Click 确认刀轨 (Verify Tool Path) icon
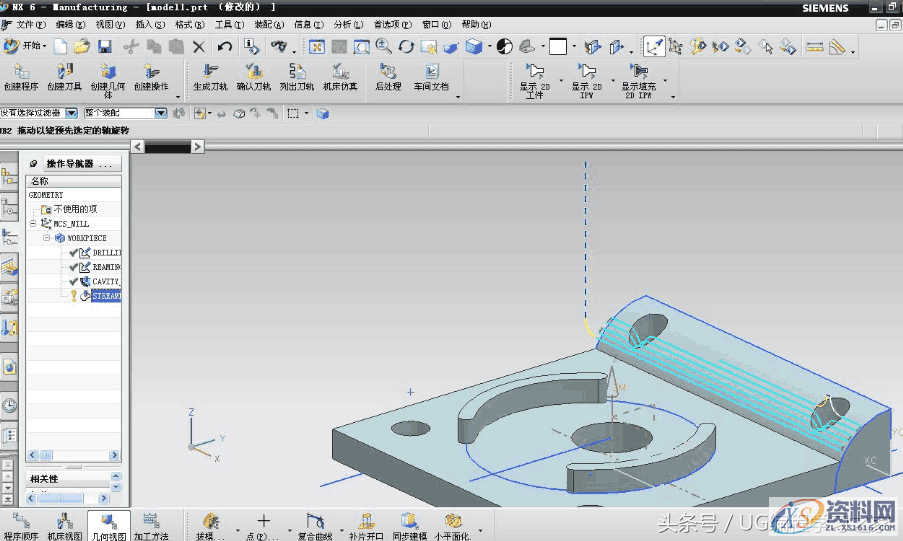Screen dimensions: 903x541 [254, 72]
